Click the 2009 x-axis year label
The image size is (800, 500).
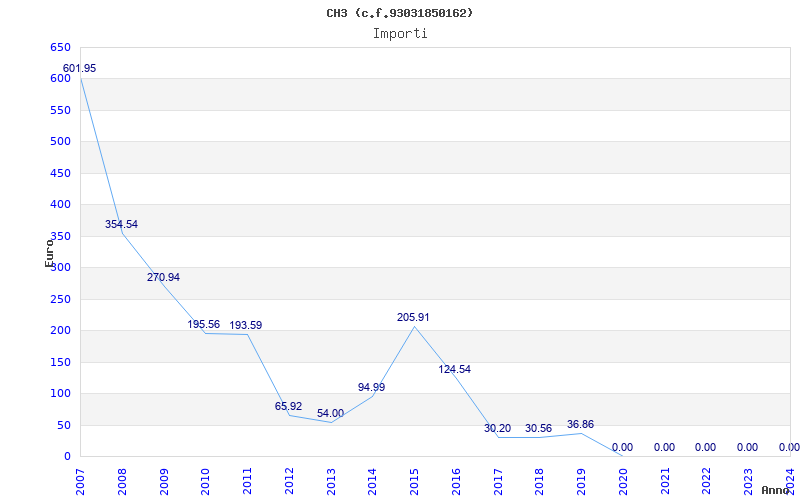[164, 482]
